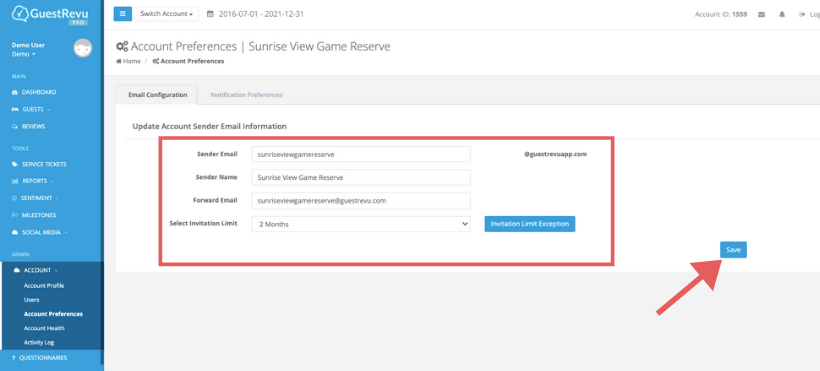Select the Email Configuration tab

157,95
